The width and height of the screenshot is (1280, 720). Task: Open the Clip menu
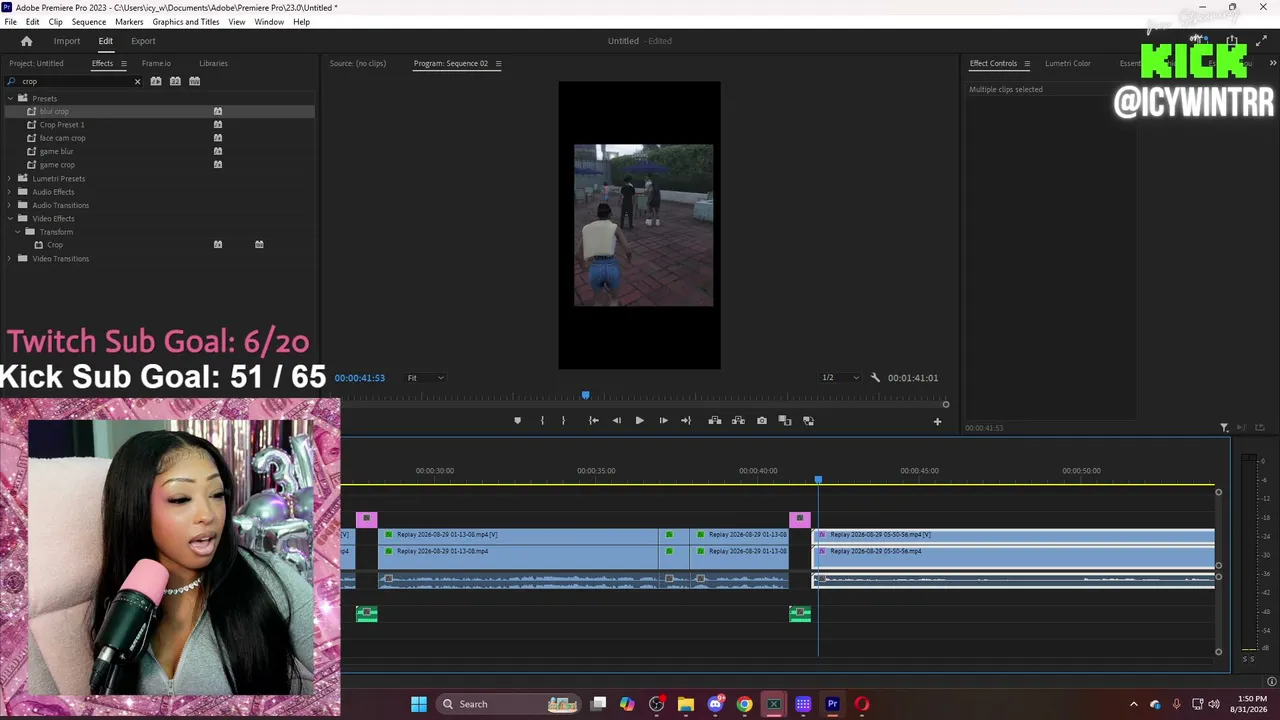[x=55, y=22]
